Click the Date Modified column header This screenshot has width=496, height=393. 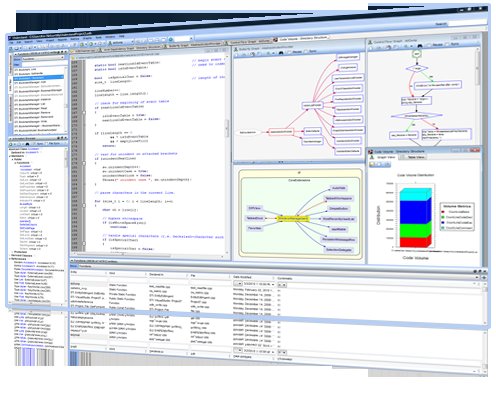[253, 277]
